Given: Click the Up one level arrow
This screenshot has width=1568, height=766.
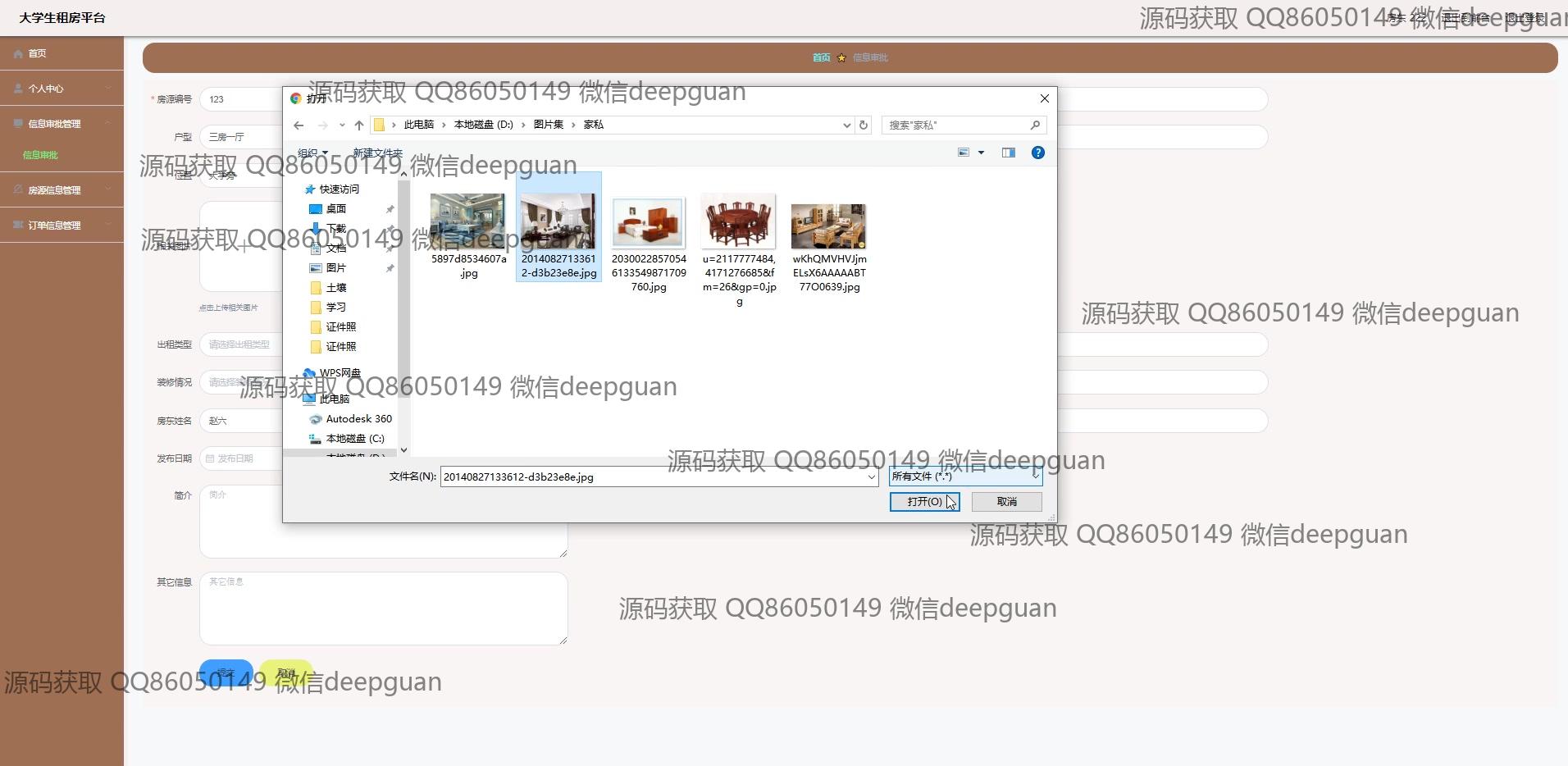Looking at the screenshot, I should point(358,125).
